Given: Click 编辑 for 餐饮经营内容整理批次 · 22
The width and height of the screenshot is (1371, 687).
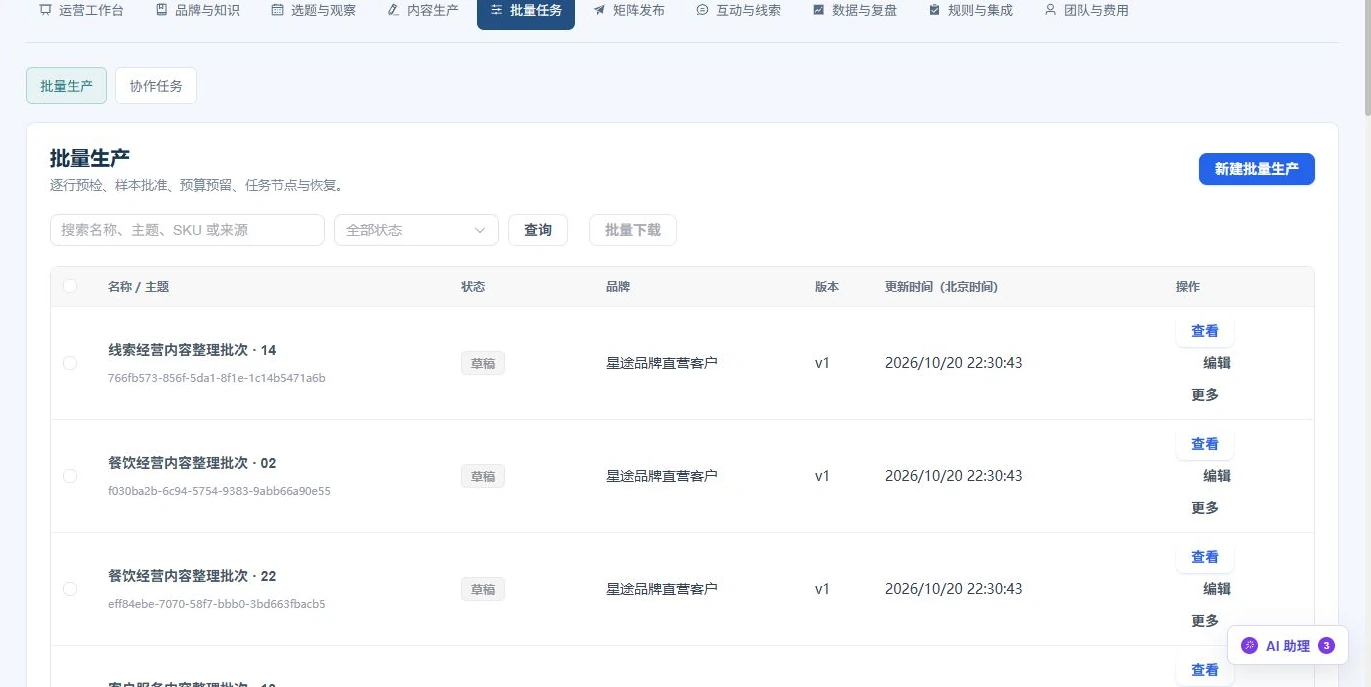Looking at the screenshot, I should point(1217,589).
